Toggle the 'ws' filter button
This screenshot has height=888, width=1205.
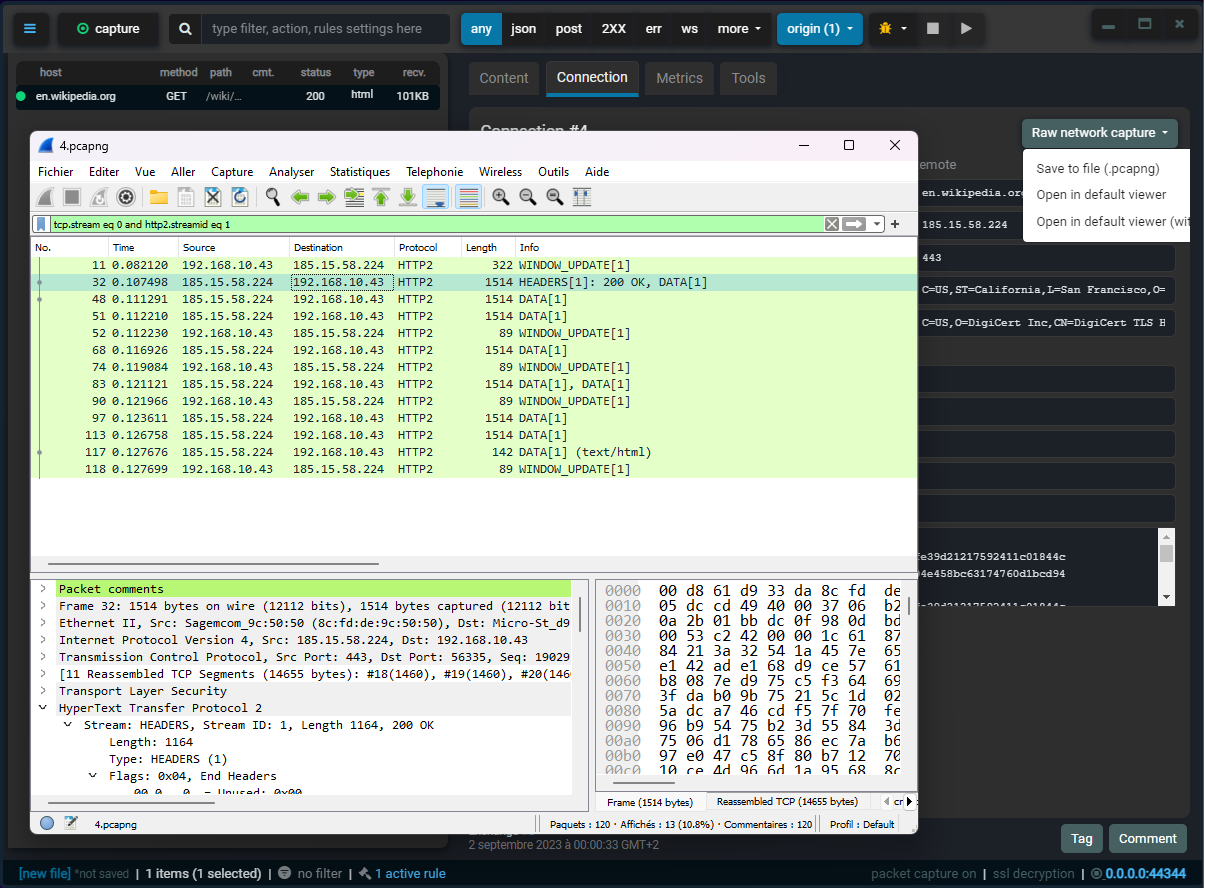[690, 29]
